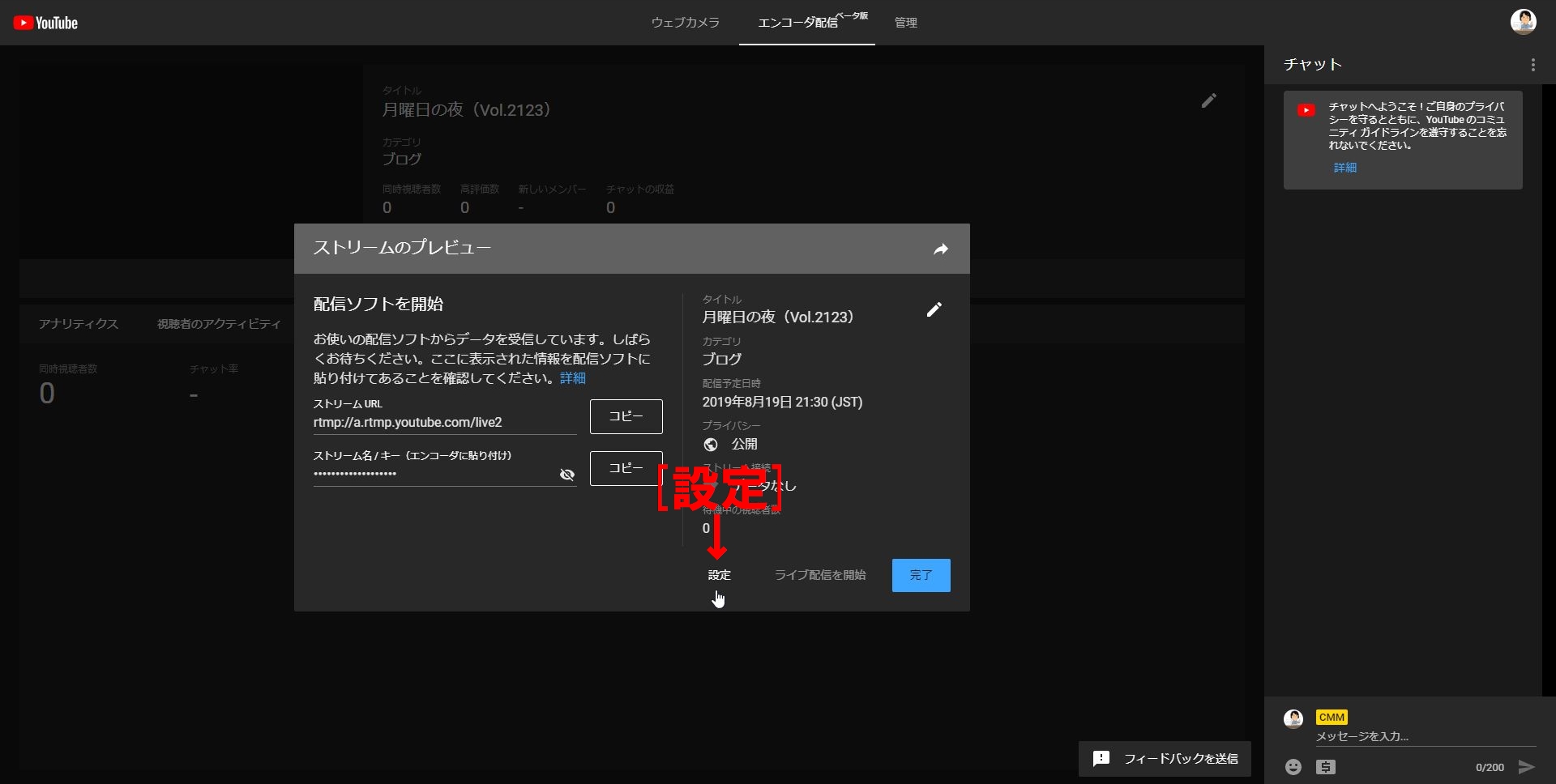Select the エンコーダ配信 tab
The width and height of the screenshot is (1556, 784).
pyautogui.click(x=807, y=23)
